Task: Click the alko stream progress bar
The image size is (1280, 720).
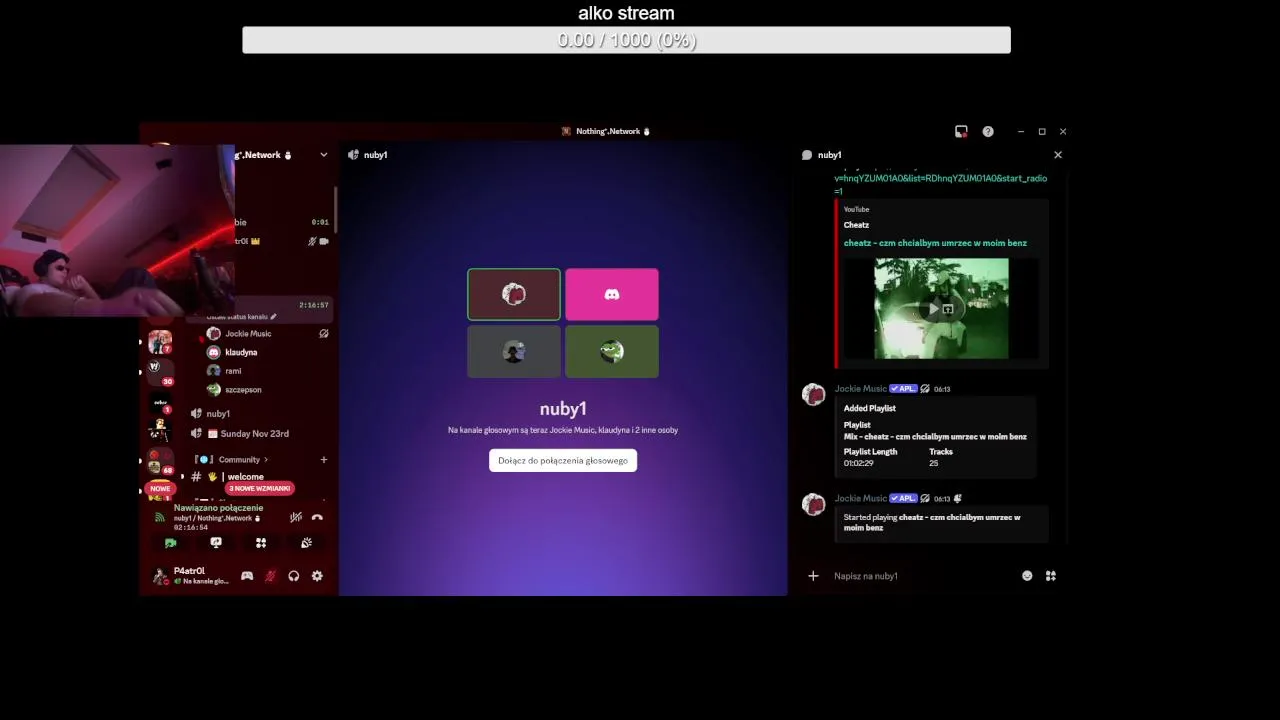Action: [626, 40]
